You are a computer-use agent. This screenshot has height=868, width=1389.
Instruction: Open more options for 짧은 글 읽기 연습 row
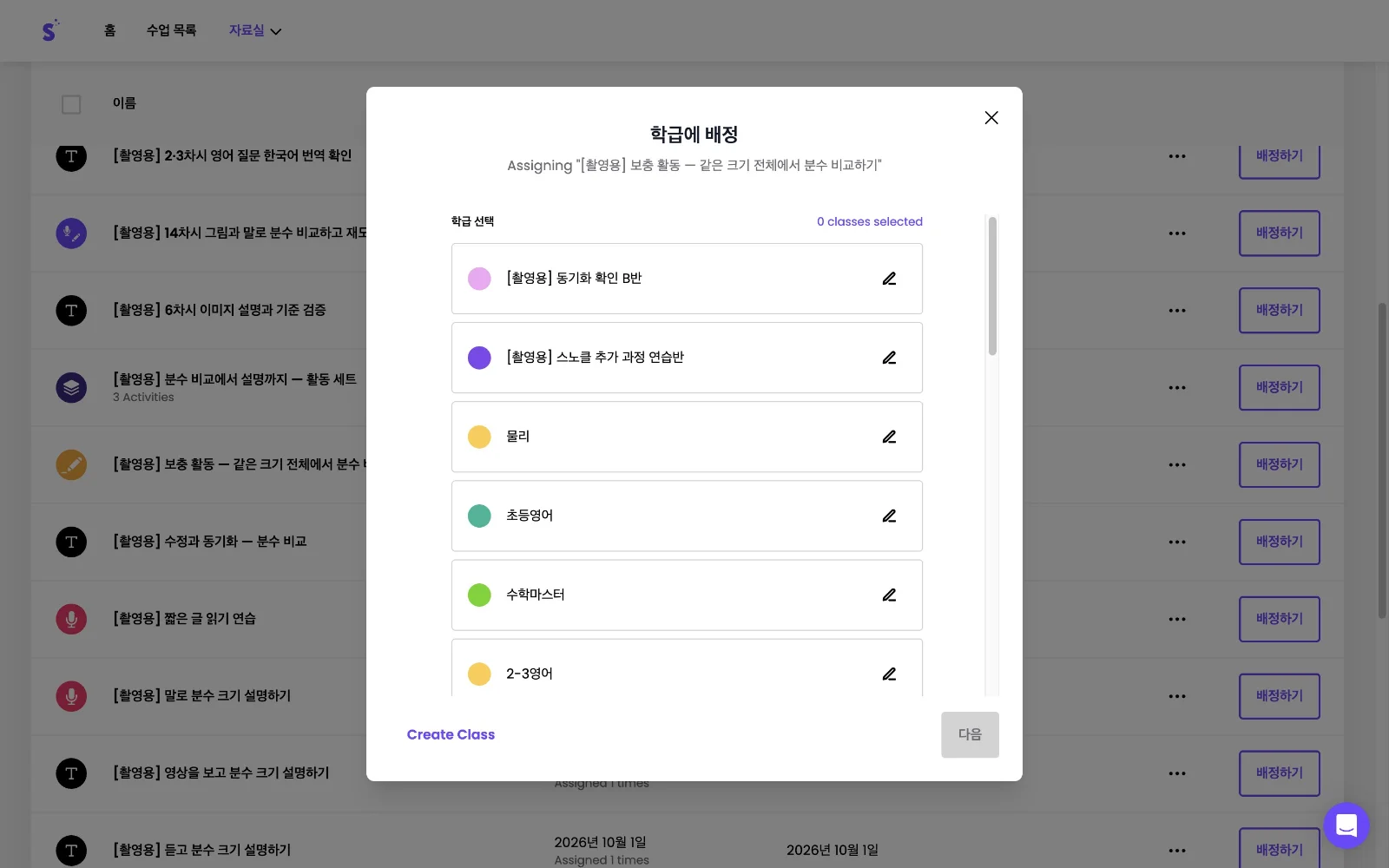(x=1177, y=619)
